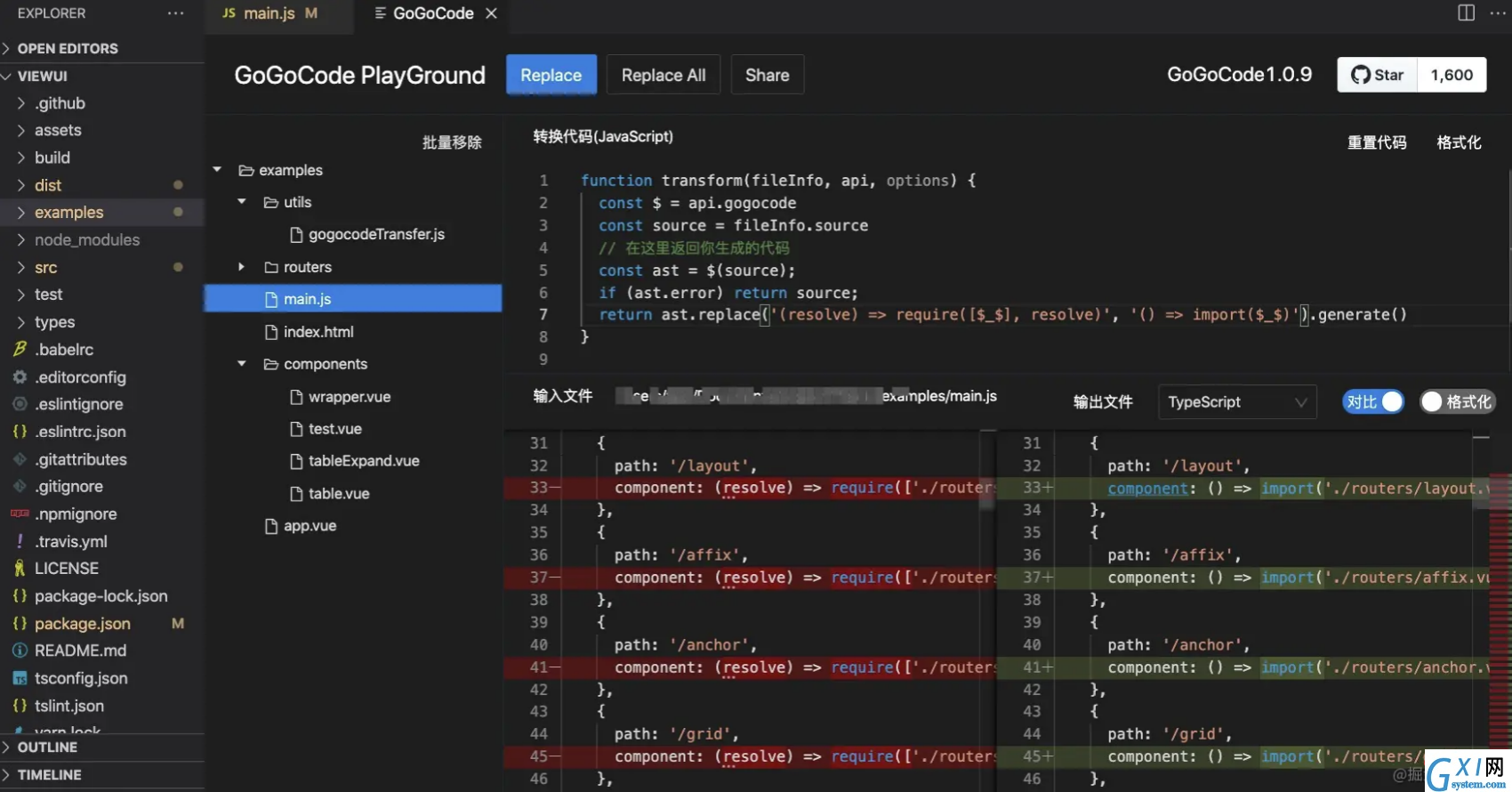
Task: Click the Replace All button
Action: point(664,75)
